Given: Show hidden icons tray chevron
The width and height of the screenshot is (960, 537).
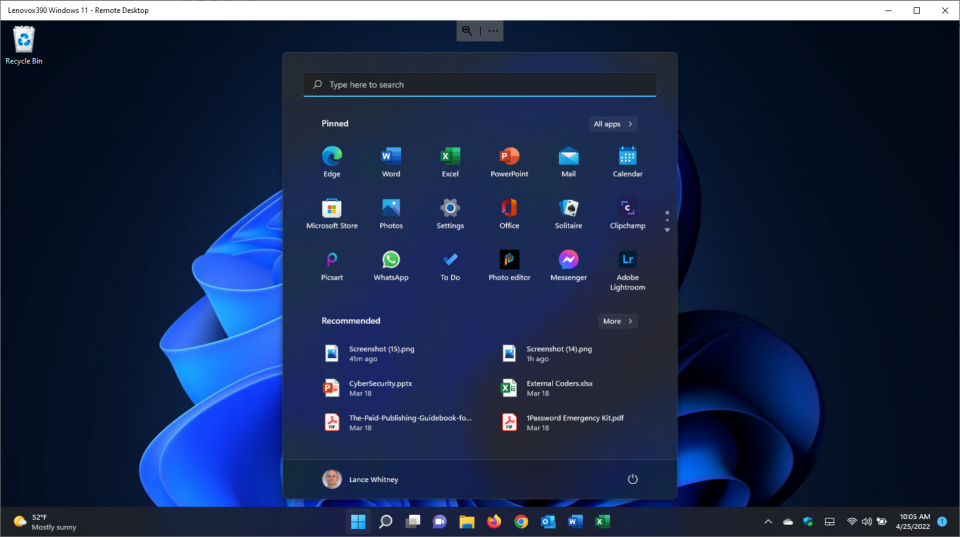Looking at the screenshot, I should click(768, 522).
